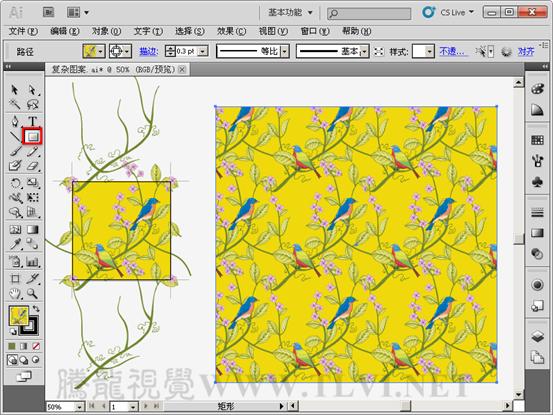The width and height of the screenshot is (553, 415).
Task: Select the Rotate tool
Action: (x=15, y=183)
